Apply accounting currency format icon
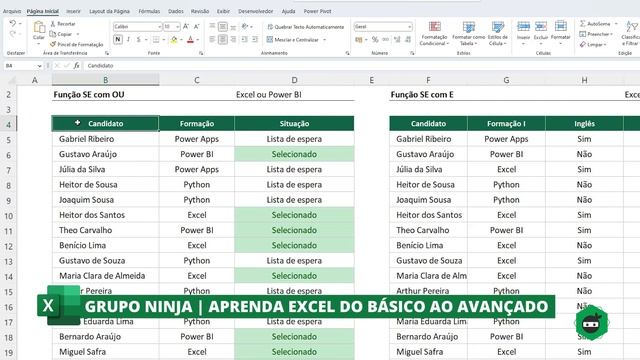 tap(359, 40)
